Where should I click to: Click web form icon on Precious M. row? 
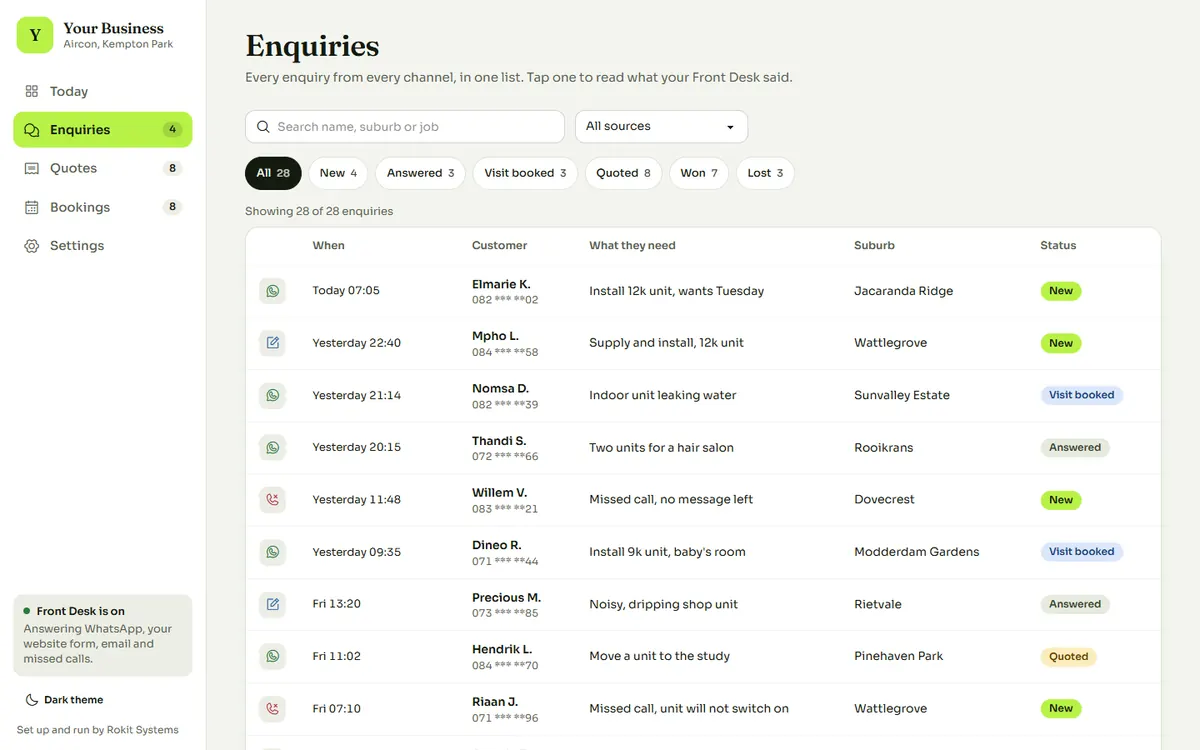coord(273,604)
